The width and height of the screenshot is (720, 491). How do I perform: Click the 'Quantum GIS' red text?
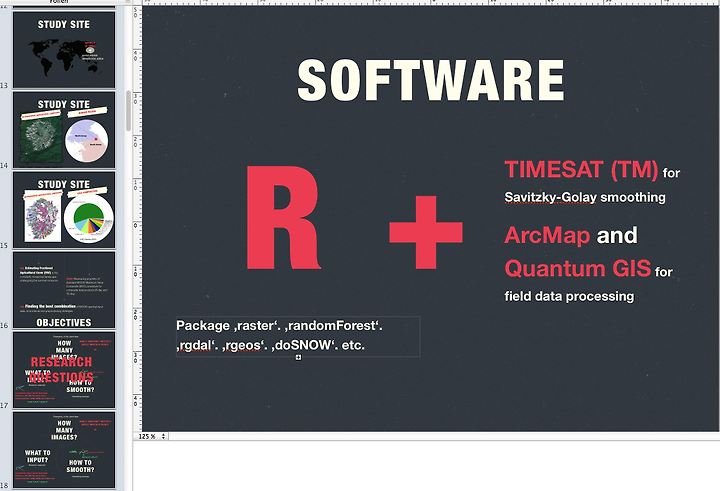pyautogui.click(x=578, y=269)
